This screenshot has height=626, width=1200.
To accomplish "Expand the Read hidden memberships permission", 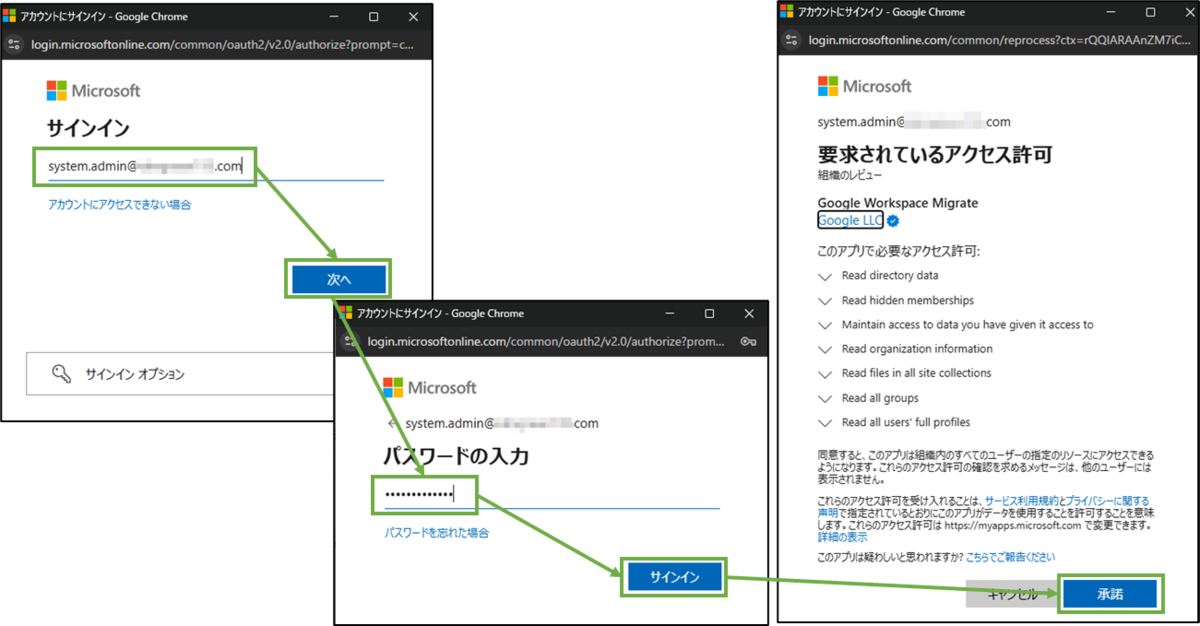I will tap(825, 300).
